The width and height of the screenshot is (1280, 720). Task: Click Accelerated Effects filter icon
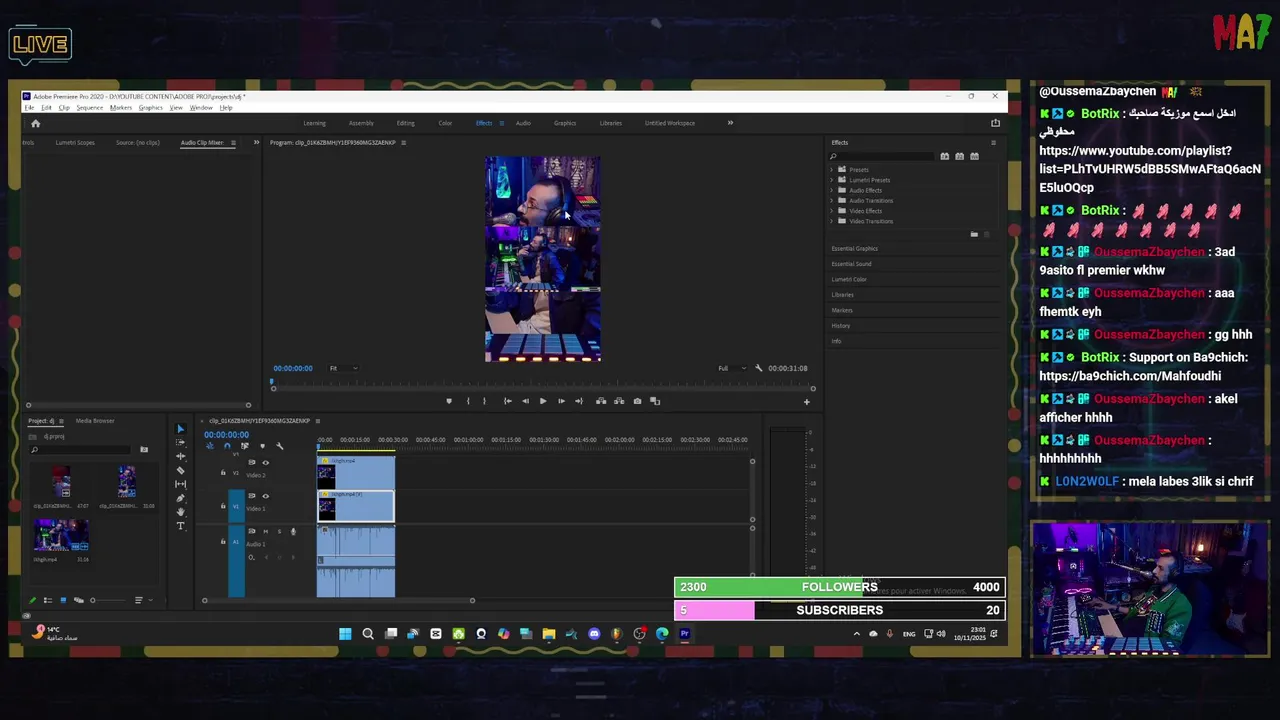[944, 156]
